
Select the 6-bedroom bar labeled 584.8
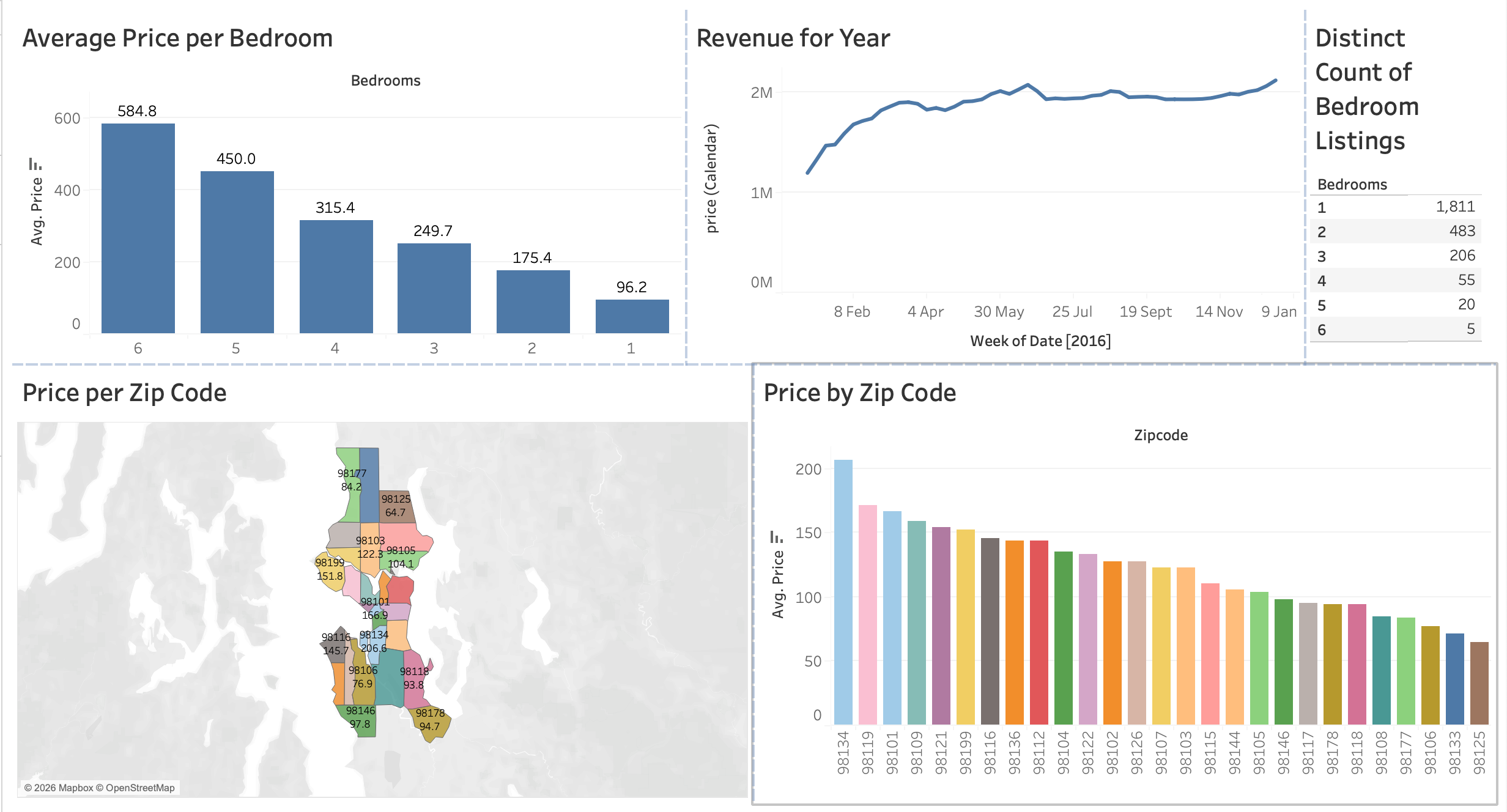[138, 228]
